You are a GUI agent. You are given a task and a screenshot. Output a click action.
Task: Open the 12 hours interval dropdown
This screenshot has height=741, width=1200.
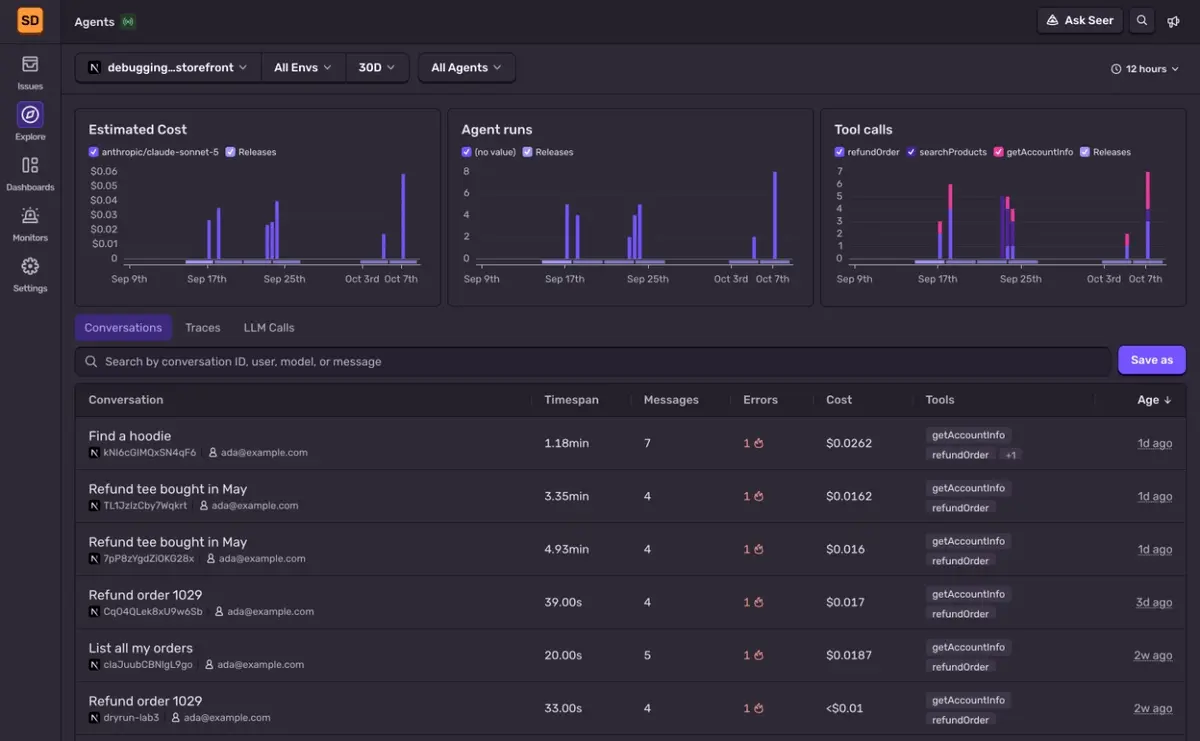(x=1145, y=69)
